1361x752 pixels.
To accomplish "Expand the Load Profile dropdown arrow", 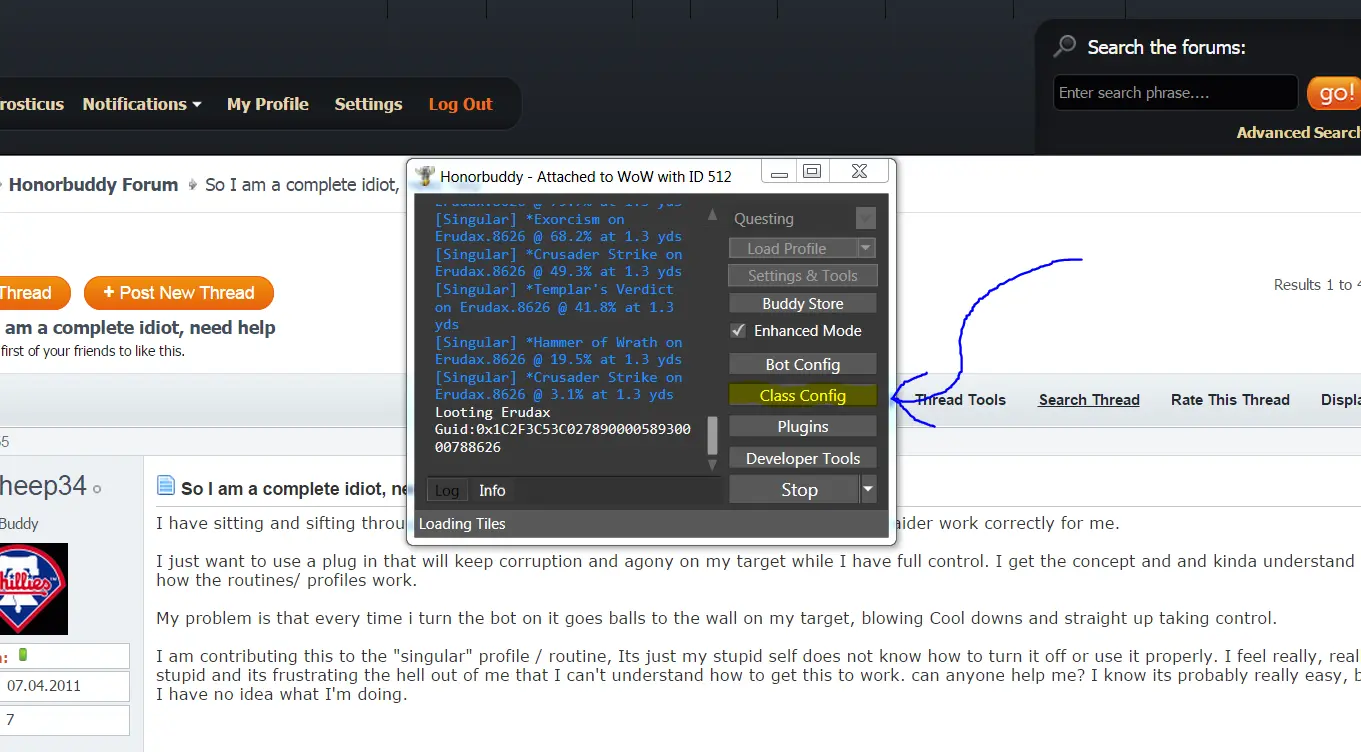I will (867, 248).
